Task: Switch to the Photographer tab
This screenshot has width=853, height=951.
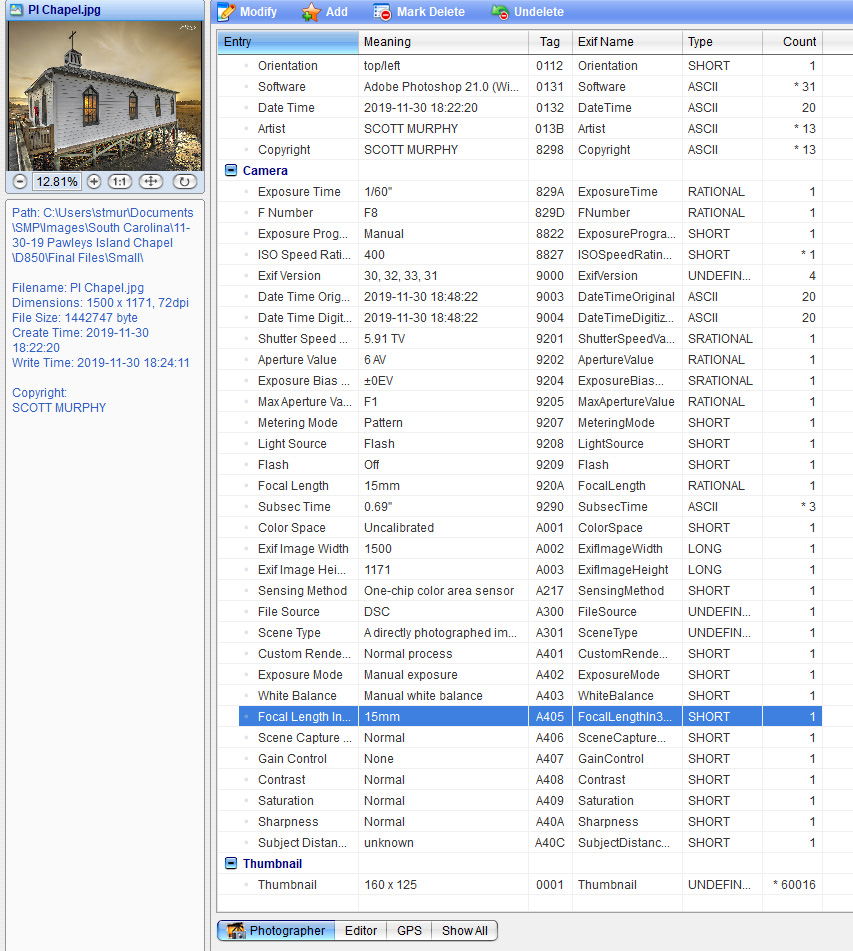Action: coord(276,931)
